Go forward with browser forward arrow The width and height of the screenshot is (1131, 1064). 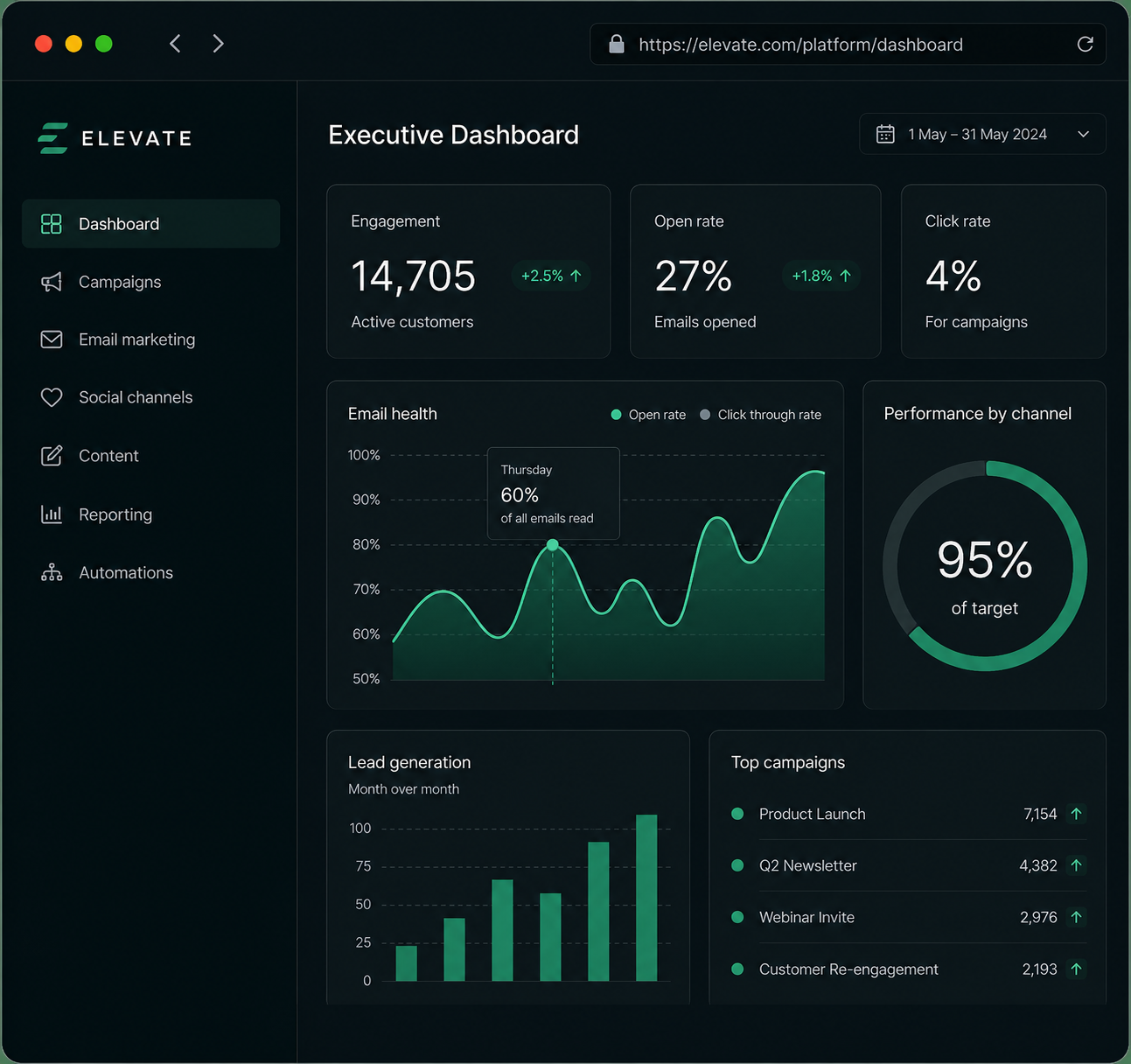pos(219,44)
